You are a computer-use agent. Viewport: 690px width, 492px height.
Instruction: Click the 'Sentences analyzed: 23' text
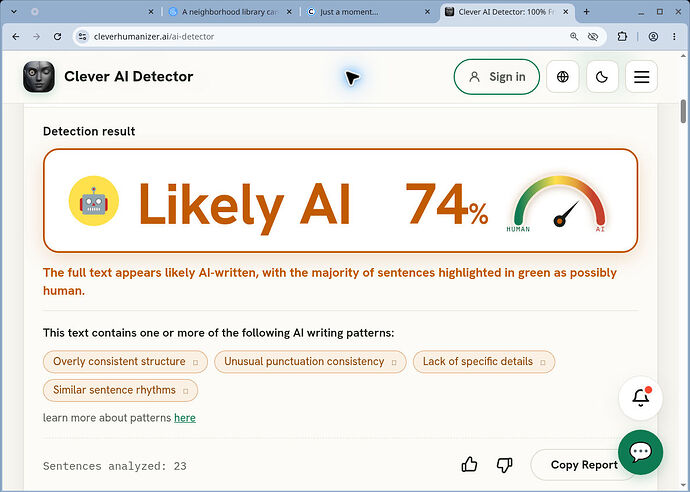coord(114,466)
